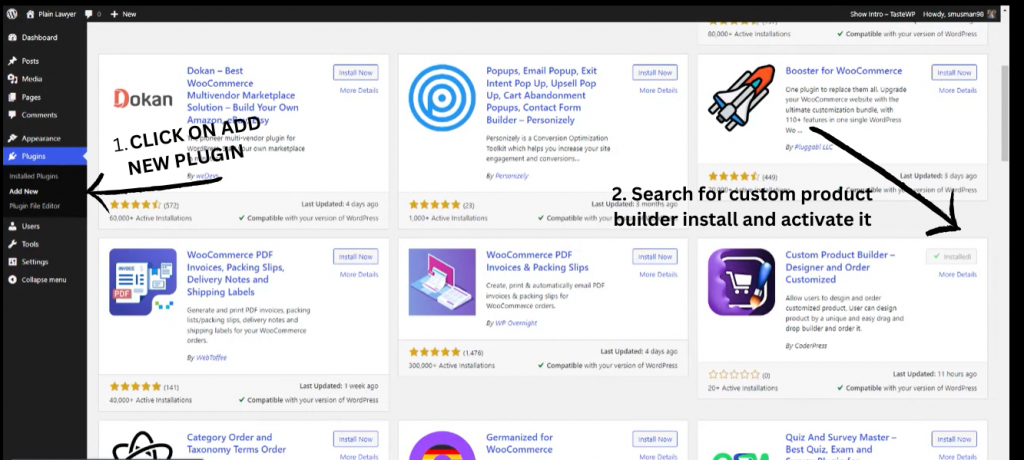View More Details for Custom Product Builder
Viewport: 1024px width, 460px height.
pos(955,274)
